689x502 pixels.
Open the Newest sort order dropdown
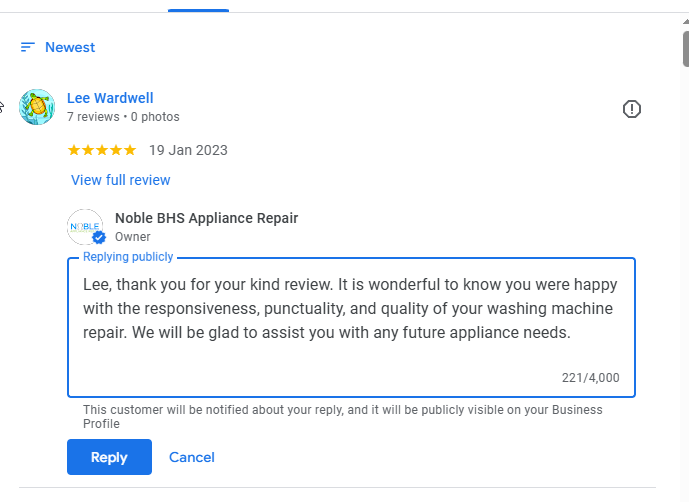[70, 47]
